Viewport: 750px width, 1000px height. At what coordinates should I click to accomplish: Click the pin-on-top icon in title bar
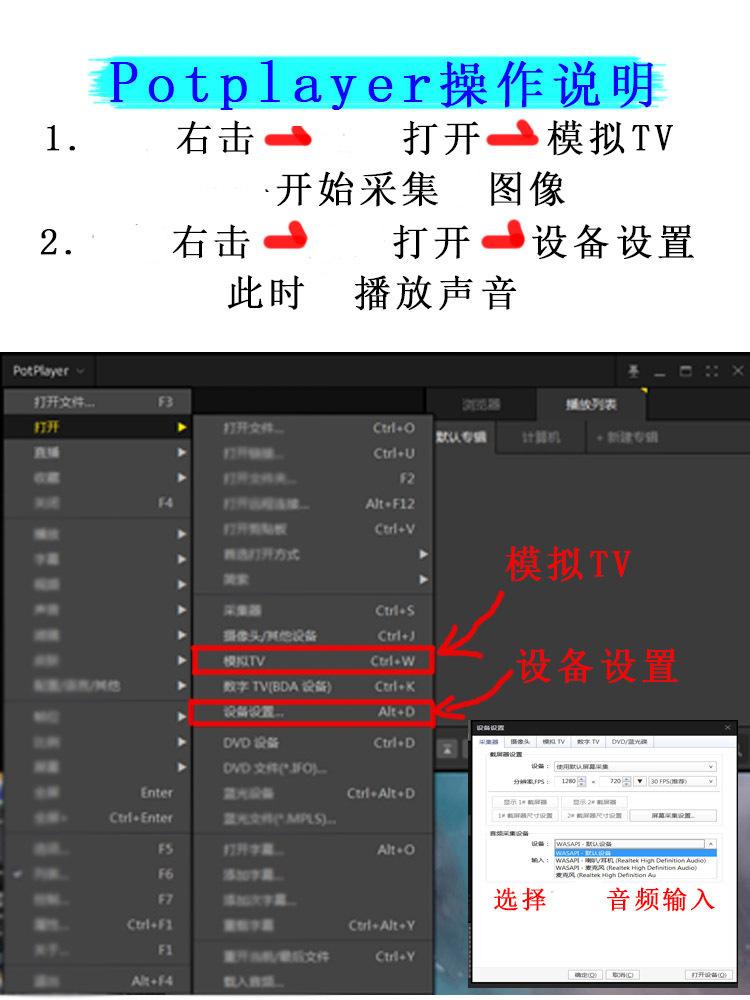click(x=633, y=371)
